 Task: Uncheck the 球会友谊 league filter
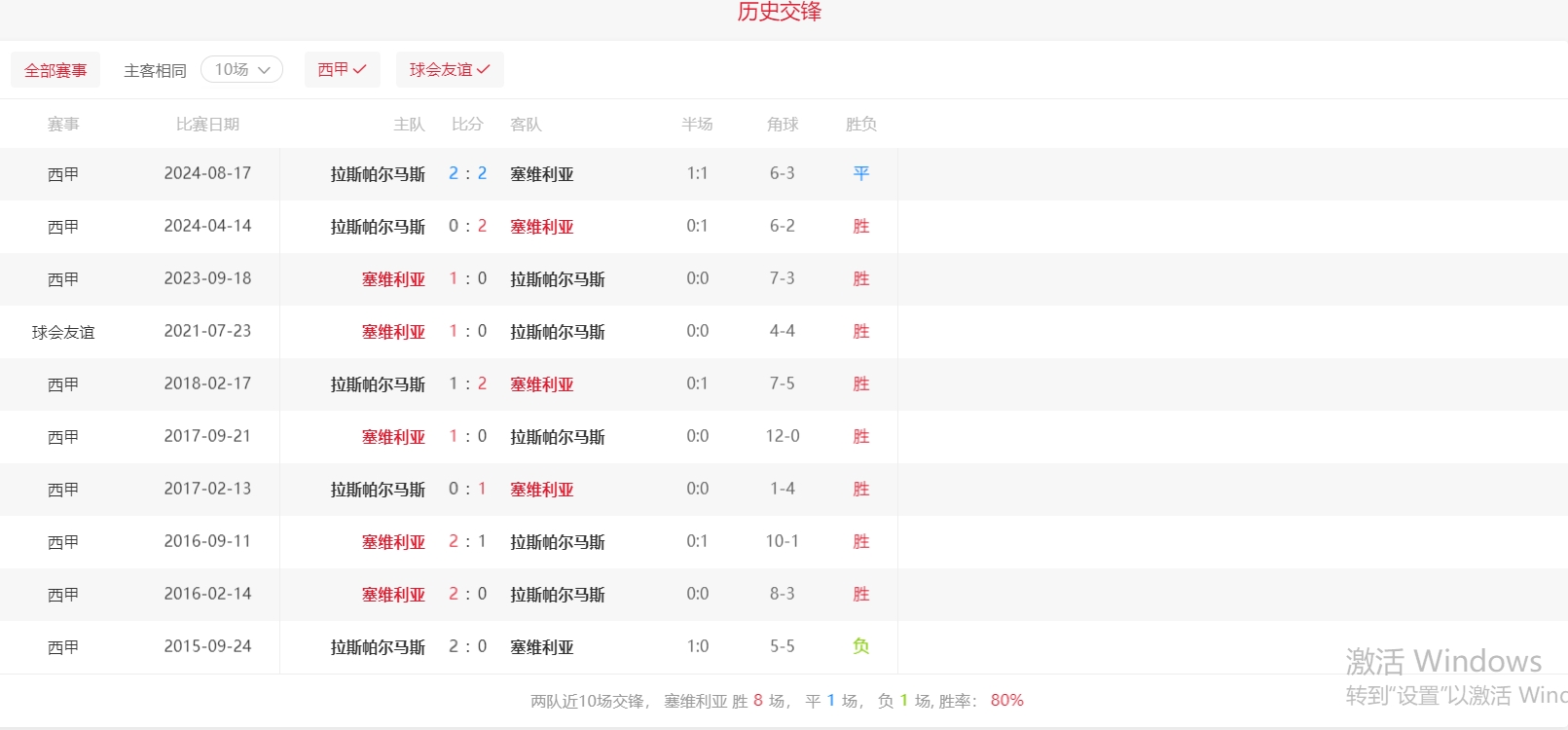point(450,70)
